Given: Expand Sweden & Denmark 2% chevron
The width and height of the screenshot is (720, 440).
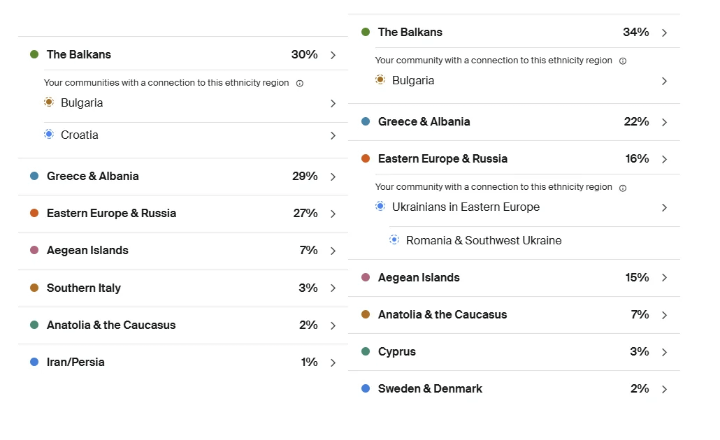Looking at the screenshot, I should point(664,389).
